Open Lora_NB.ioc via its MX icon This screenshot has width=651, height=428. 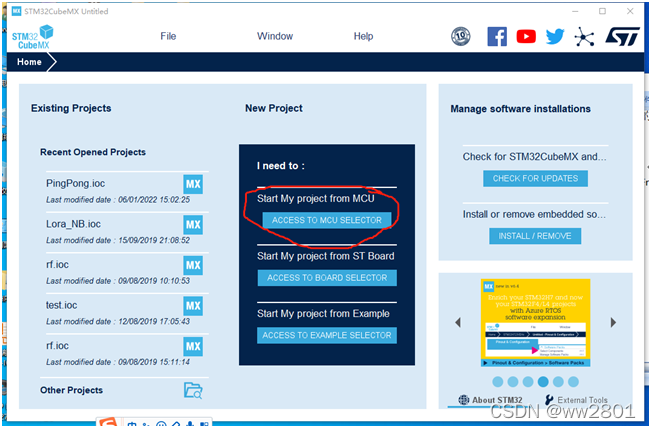click(x=193, y=225)
